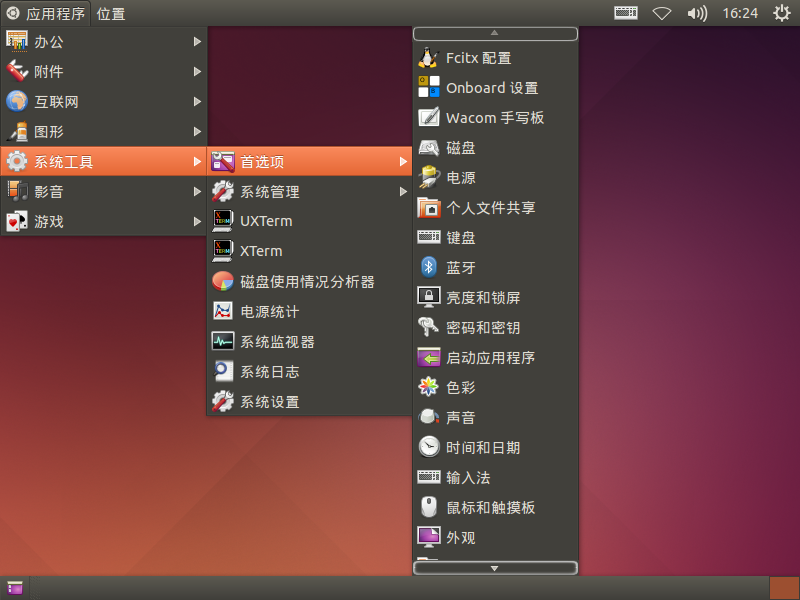
Task: Expand the 附件 submenu arrow
Action: [197, 71]
